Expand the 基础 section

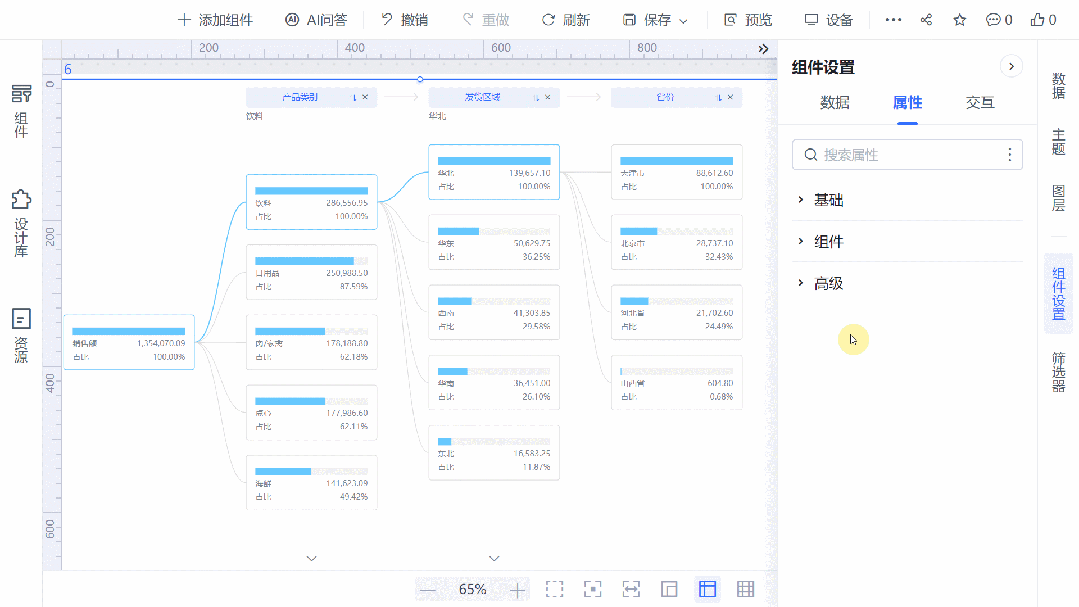[907, 200]
